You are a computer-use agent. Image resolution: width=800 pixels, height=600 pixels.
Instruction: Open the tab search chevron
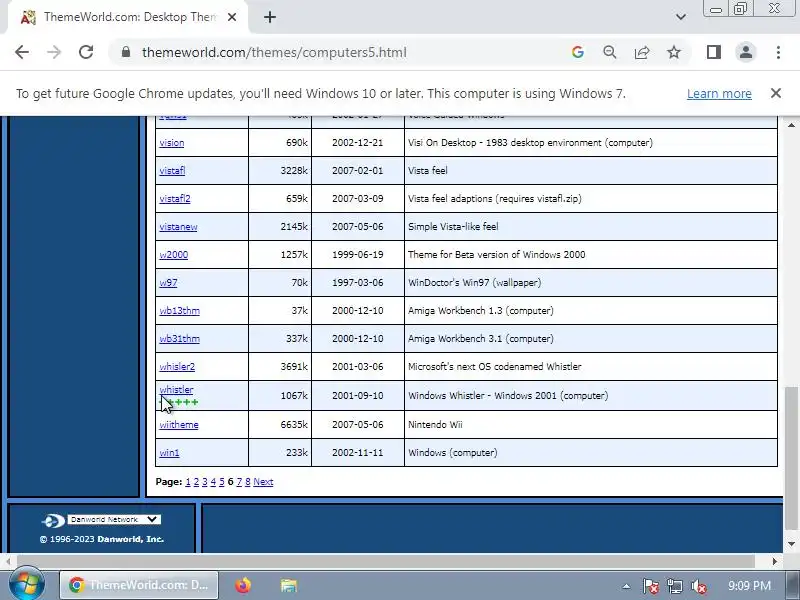681,17
